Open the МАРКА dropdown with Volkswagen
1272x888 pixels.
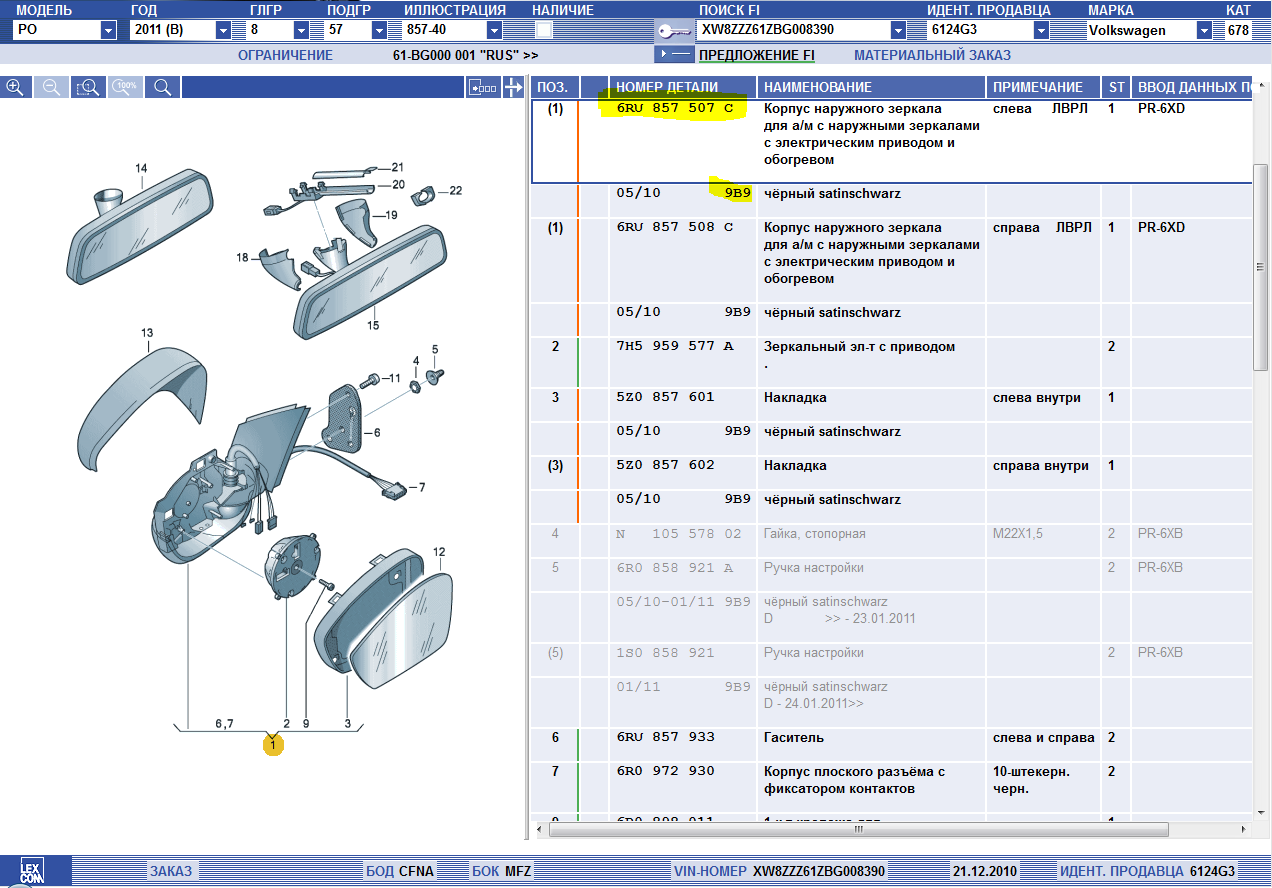1203,31
